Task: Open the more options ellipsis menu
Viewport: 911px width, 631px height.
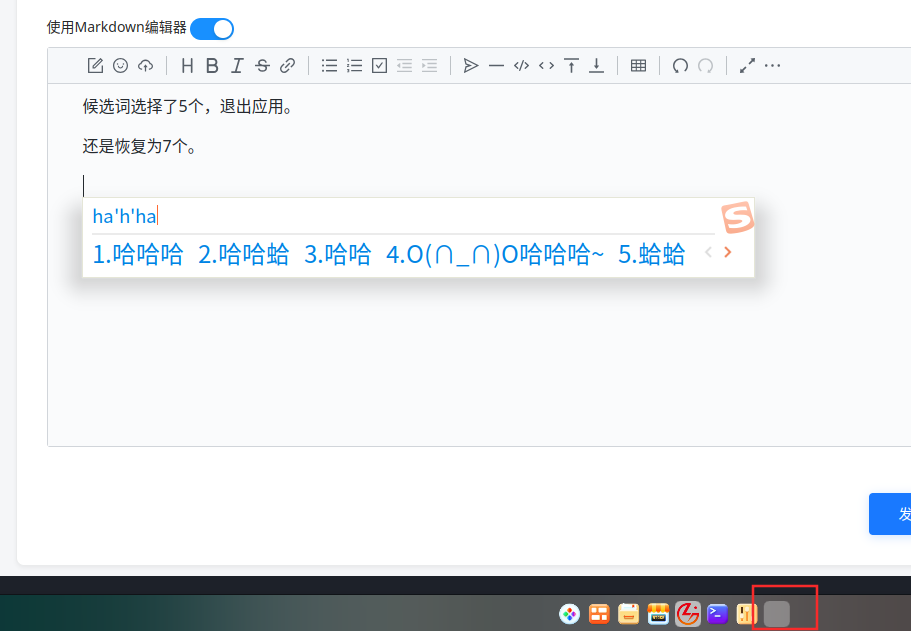Action: [x=772, y=66]
